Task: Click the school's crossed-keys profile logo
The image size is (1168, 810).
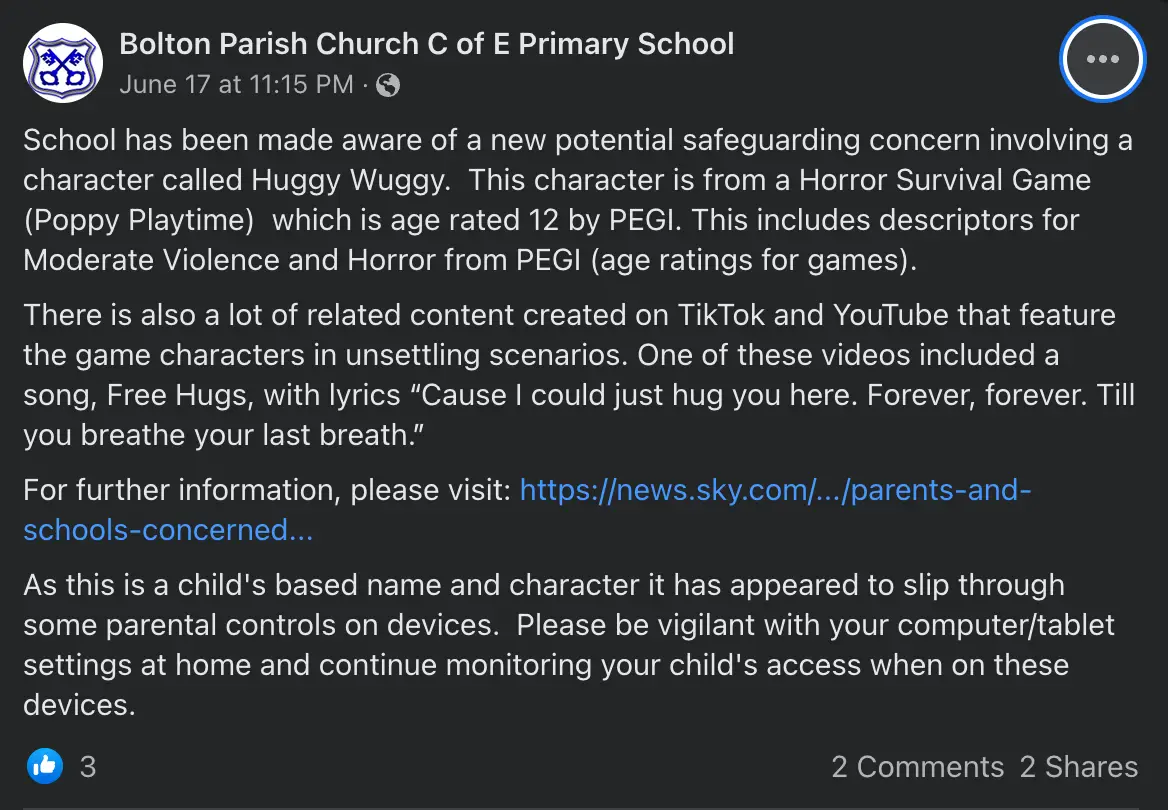Action: [x=62, y=63]
